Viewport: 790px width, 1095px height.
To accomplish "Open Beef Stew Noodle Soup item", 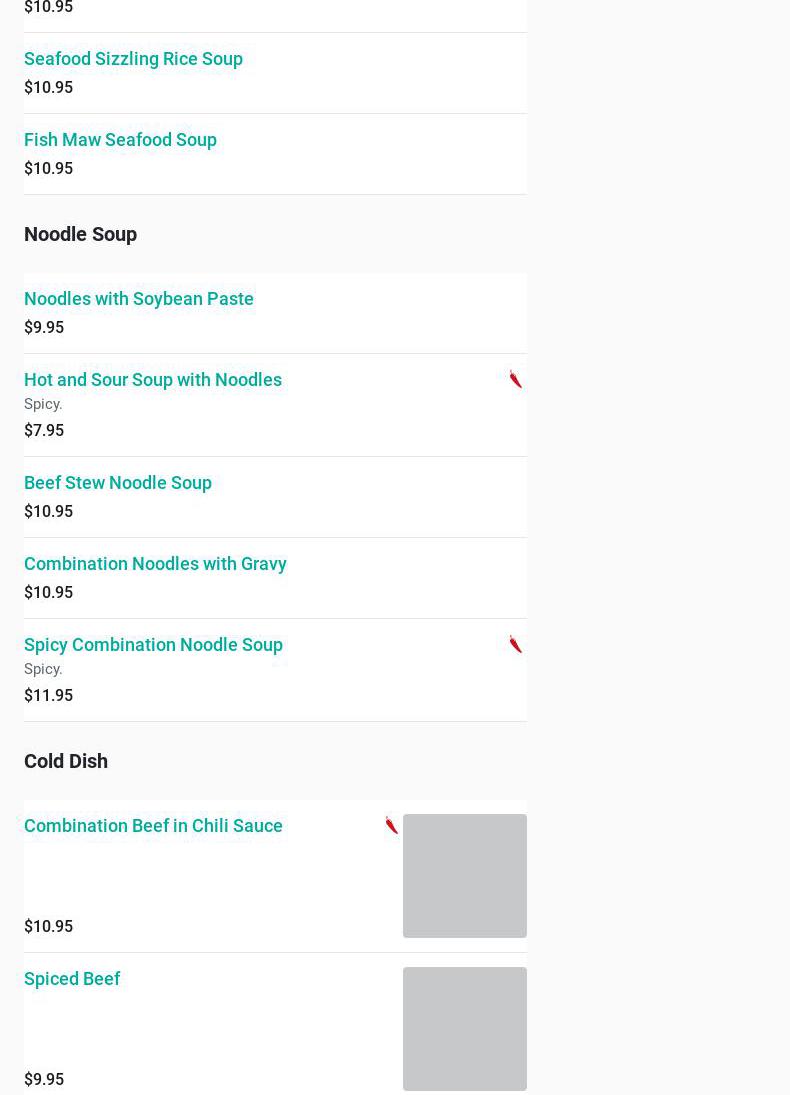I will 118,483.
